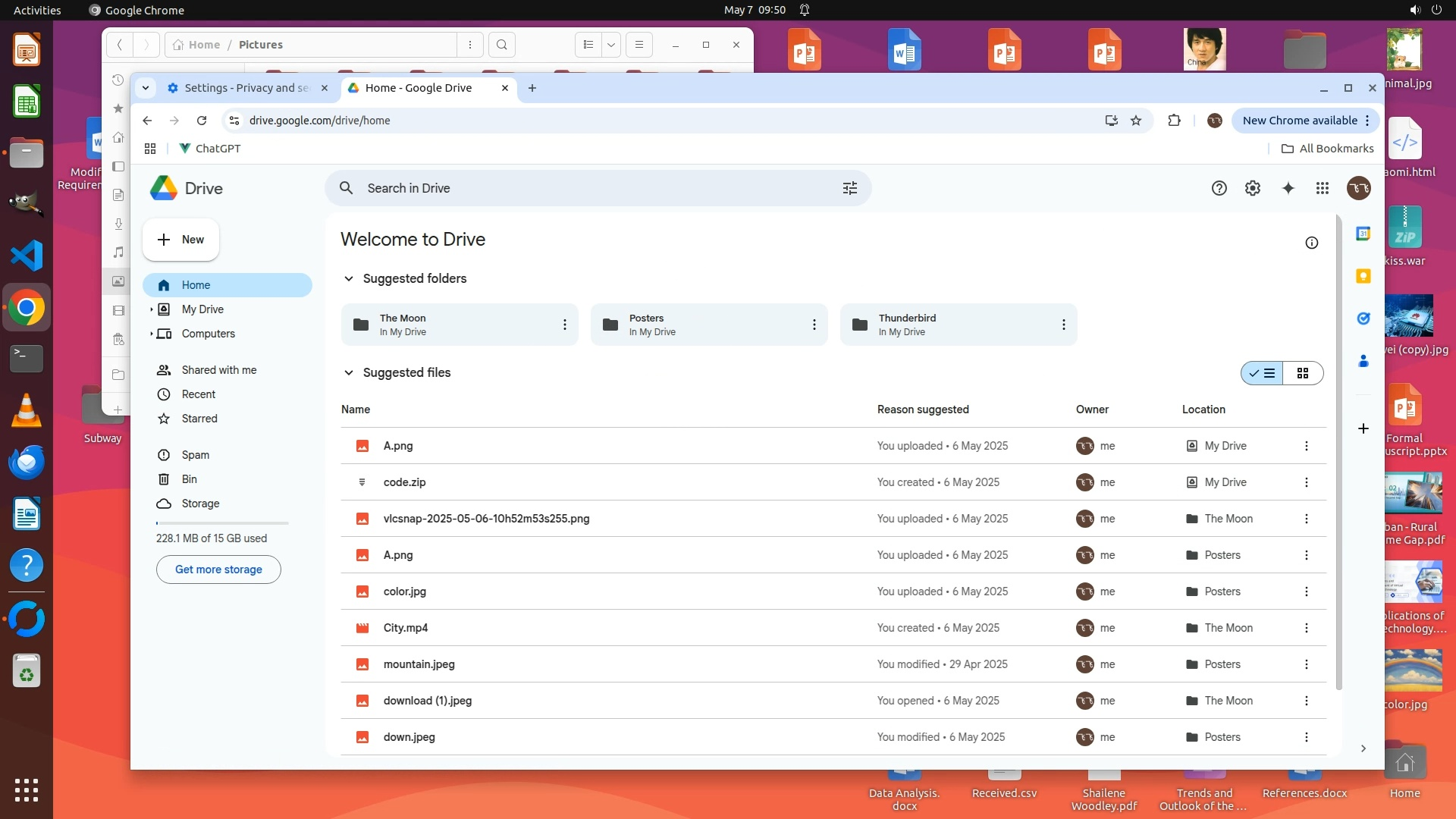1456x819 pixels.
Task: Collapse the Suggested folders section
Action: pyautogui.click(x=349, y=278)
